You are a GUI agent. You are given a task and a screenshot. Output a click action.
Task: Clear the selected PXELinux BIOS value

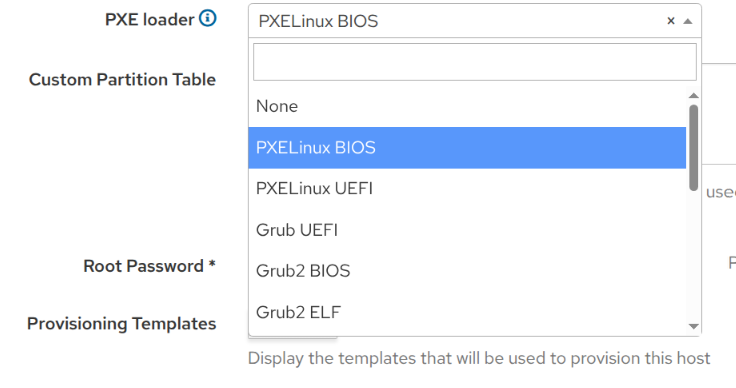(671, 21)
